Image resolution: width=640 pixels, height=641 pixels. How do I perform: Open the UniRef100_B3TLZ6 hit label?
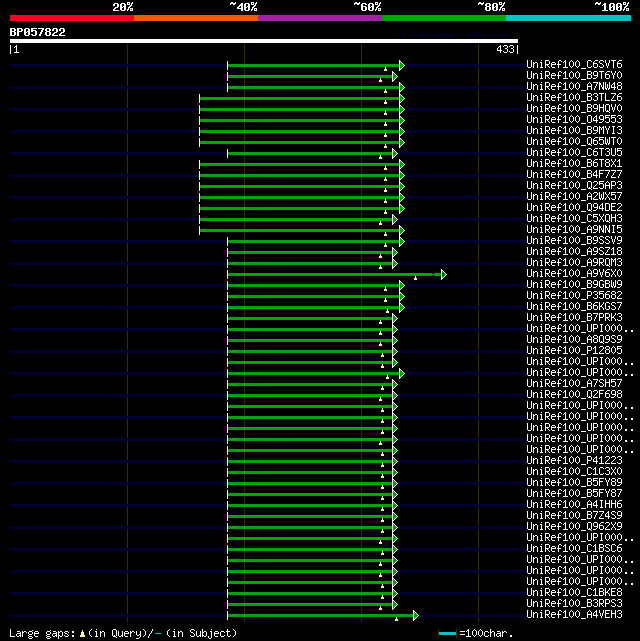tap(574, 98)
